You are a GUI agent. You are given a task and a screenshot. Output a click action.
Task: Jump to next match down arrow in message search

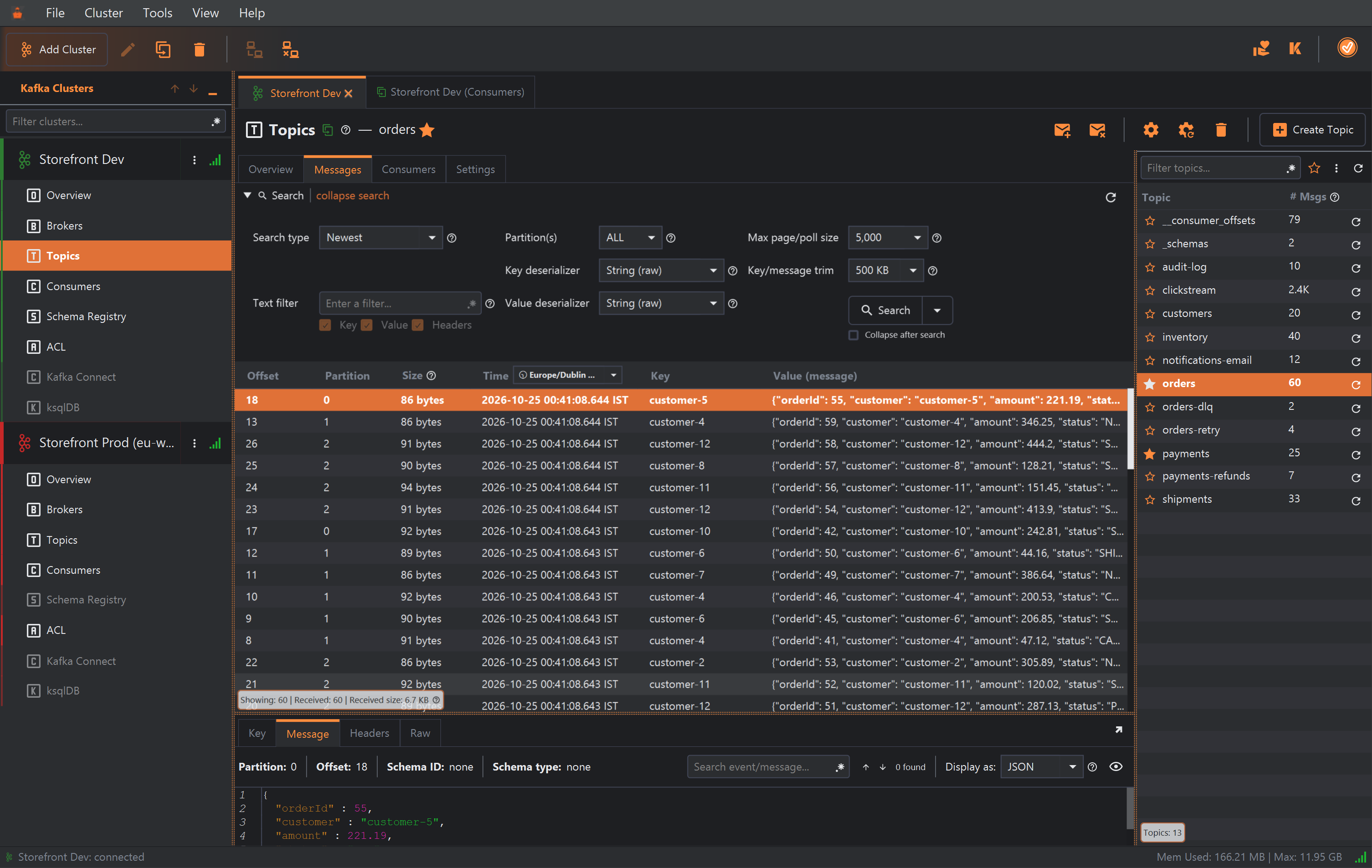[883, 767]
